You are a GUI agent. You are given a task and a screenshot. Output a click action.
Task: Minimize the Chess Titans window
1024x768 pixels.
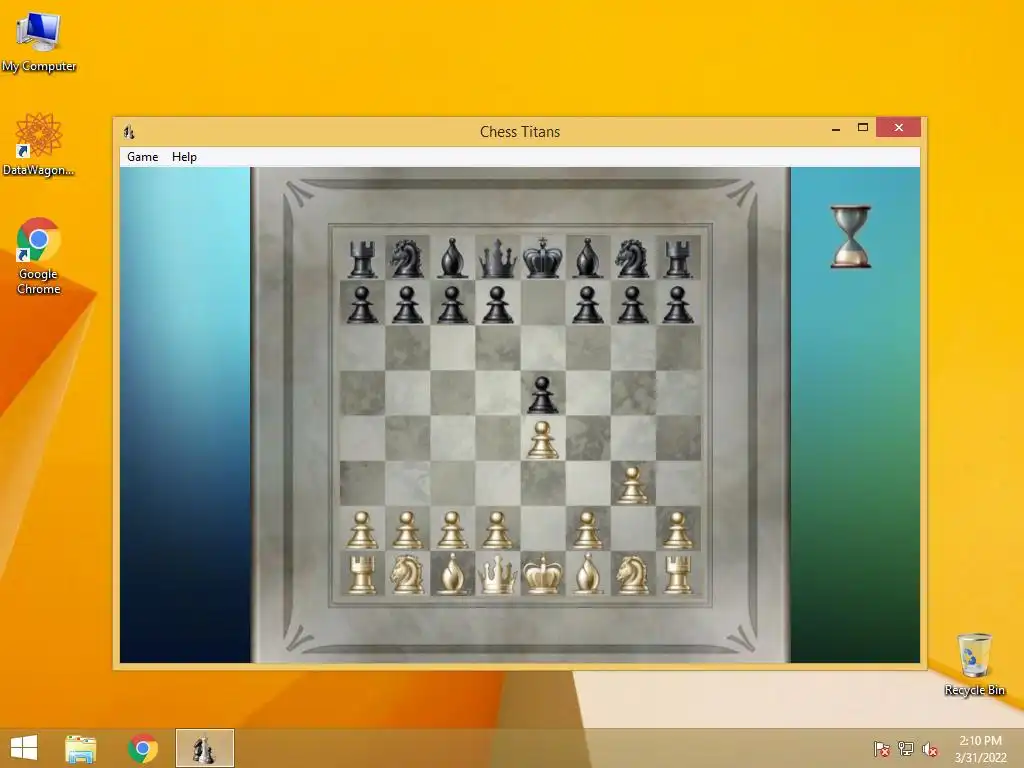coord(836,129)
